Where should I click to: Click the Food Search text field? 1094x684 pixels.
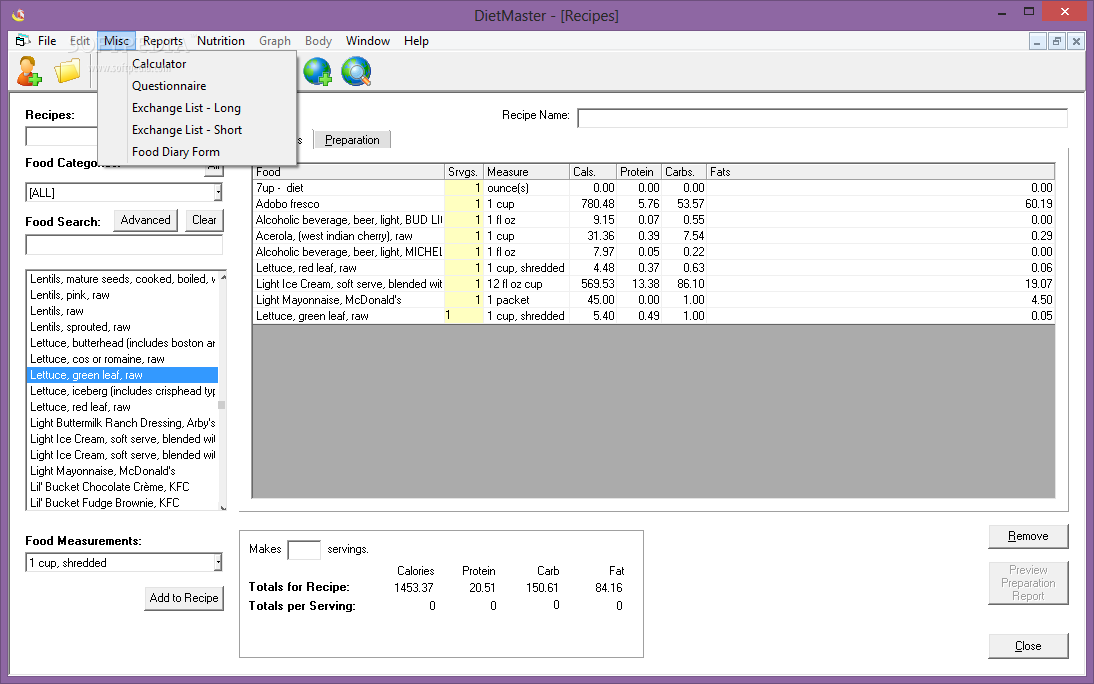[124, 245]
